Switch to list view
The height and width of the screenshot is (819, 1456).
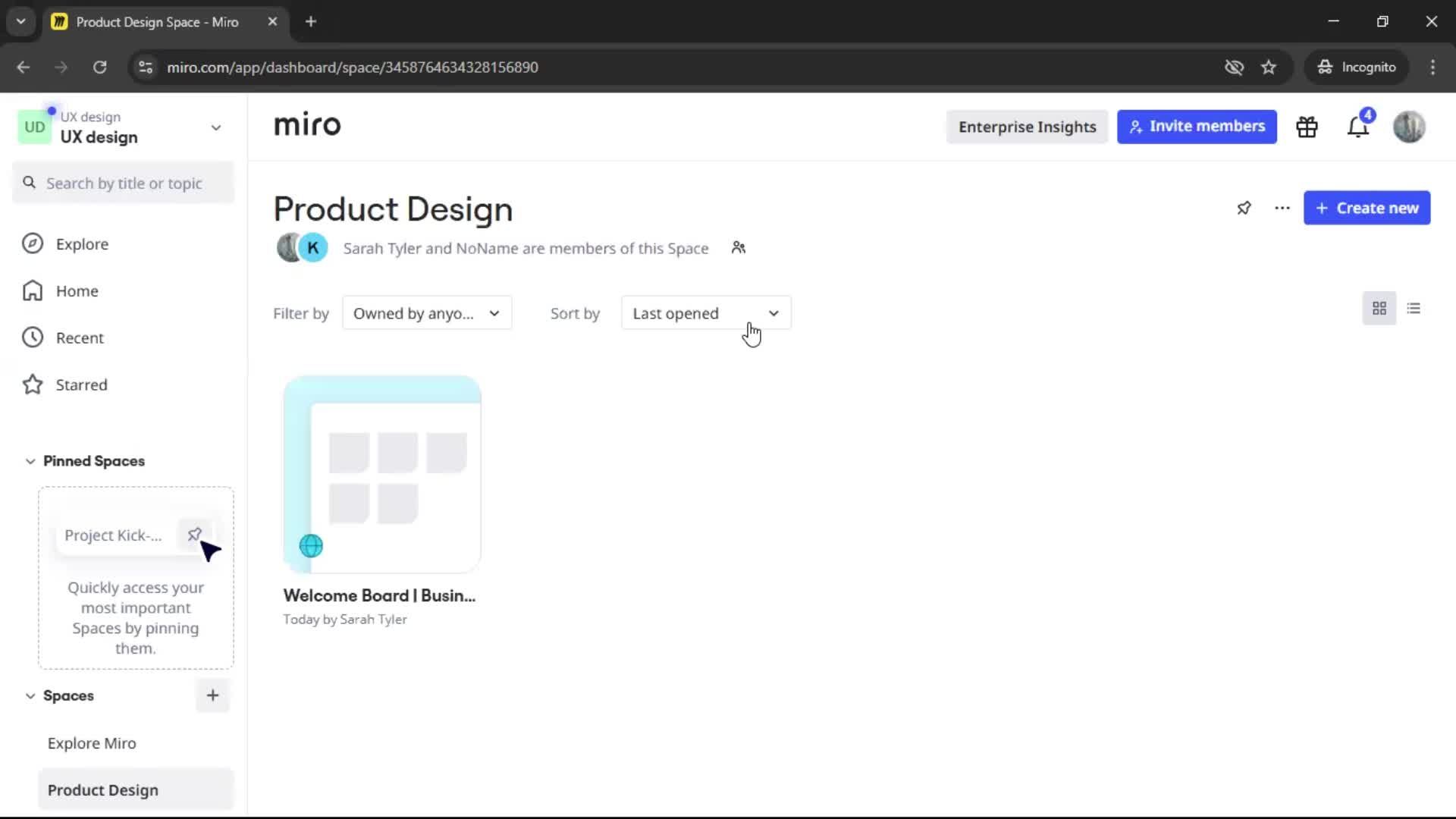click(x=1414, y=309)
